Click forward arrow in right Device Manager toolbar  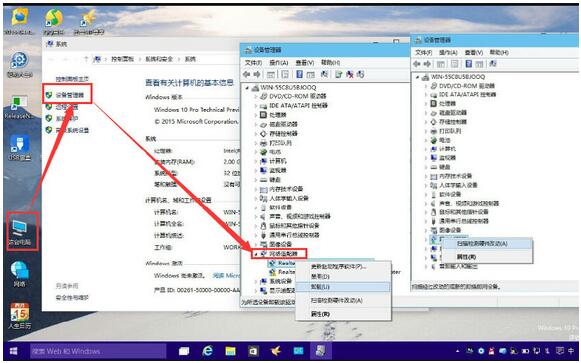coord(427,64)
